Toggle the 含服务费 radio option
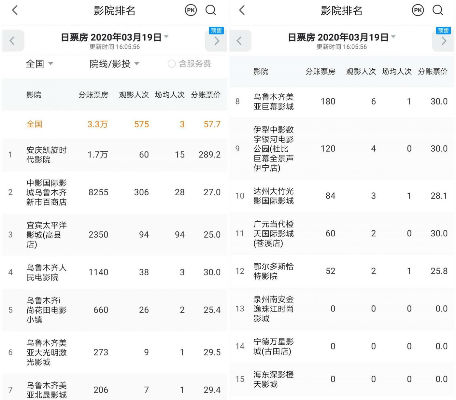This screenshot has width=456, height=400. point(190,64)
